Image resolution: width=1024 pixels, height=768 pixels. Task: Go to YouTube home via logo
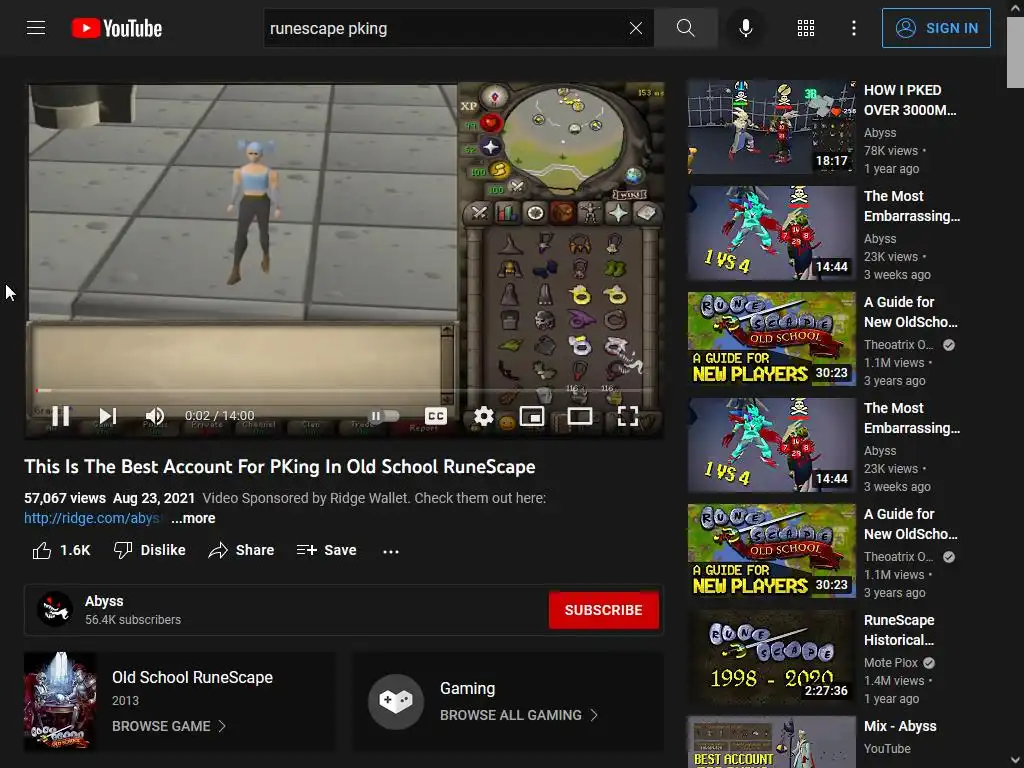pos(117,28)
